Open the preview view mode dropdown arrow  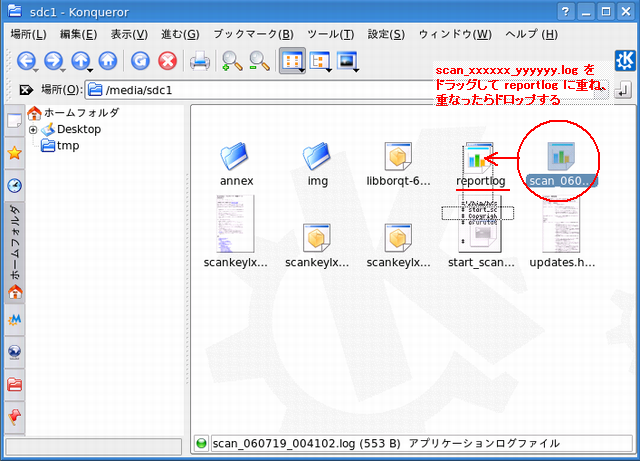click(356, 70)
